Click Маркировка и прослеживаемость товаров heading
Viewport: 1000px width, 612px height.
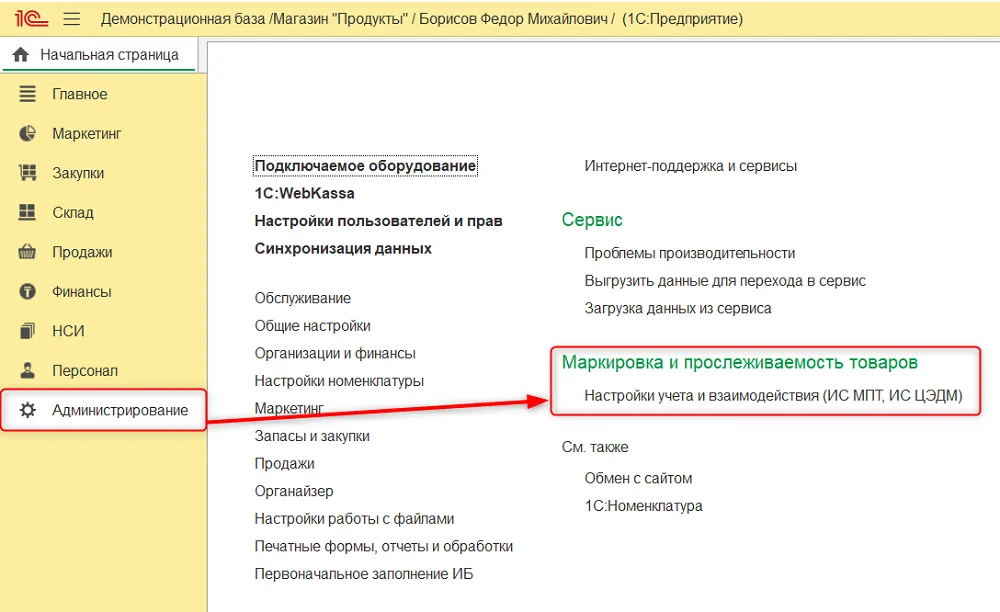coord(740,362)
